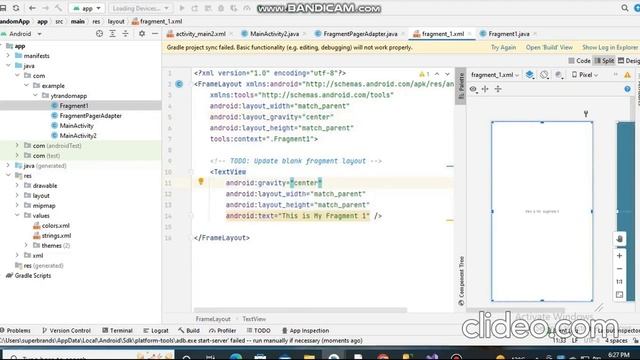Click Try Again in sync banner
This screenshot has width=640, height=360.
point(503,47)
